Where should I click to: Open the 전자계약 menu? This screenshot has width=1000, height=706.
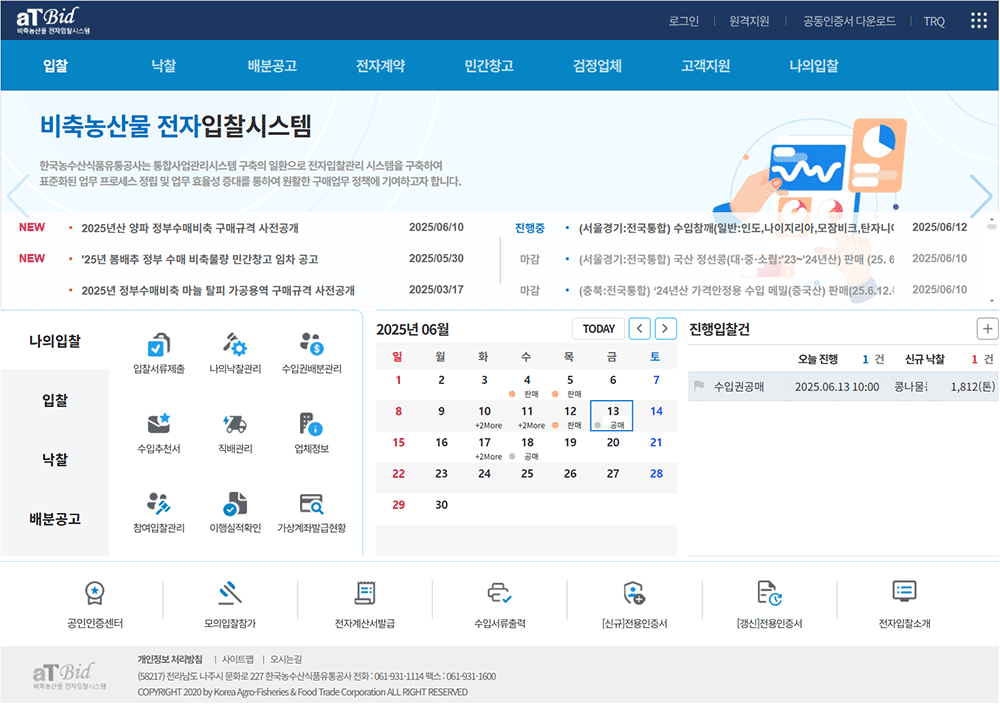[381, 66]
